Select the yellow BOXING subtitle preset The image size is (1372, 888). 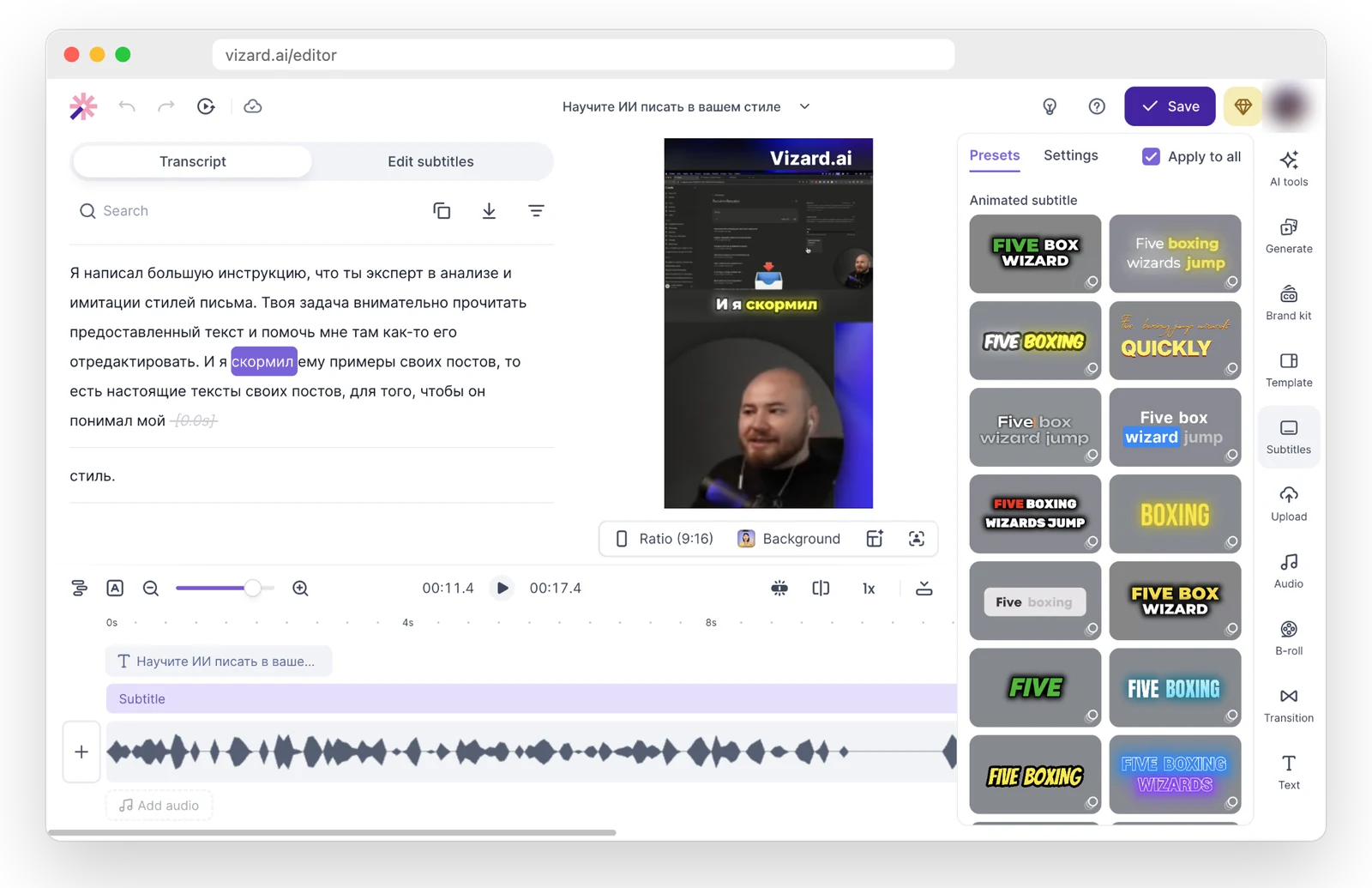pos(1175,514)
